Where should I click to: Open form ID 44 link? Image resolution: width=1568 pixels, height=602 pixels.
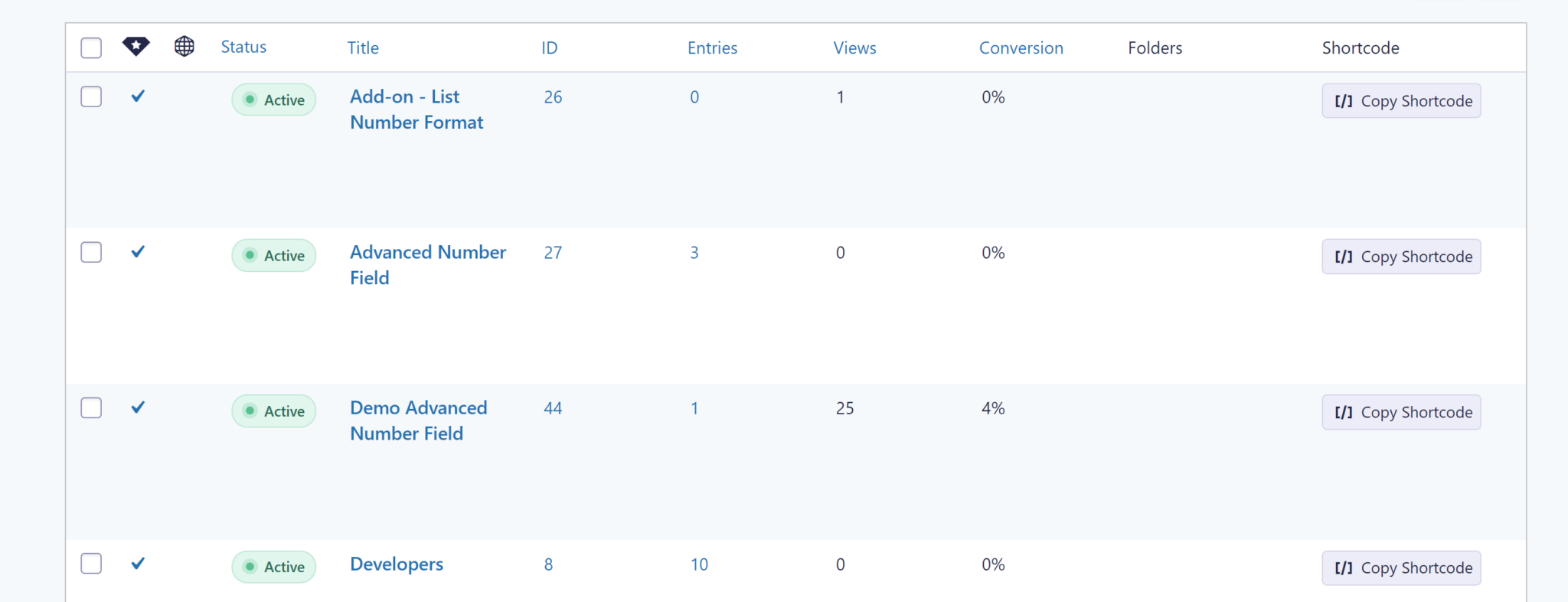[x=553, y=408]
